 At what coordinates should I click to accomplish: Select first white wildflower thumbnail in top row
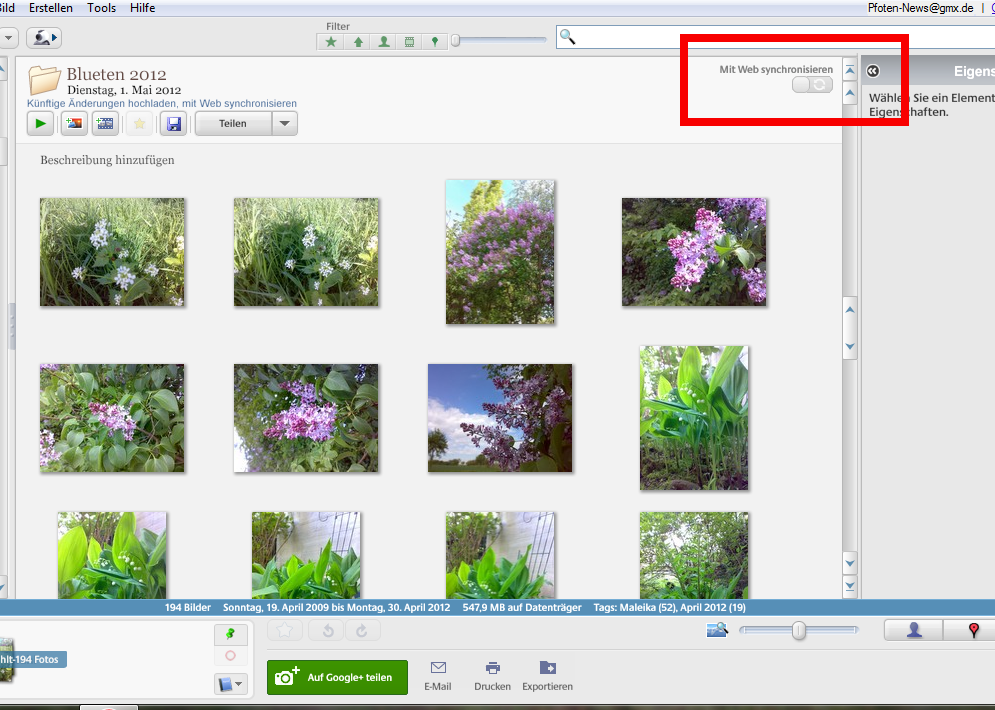pyautogui.click(x=112, y=252)
